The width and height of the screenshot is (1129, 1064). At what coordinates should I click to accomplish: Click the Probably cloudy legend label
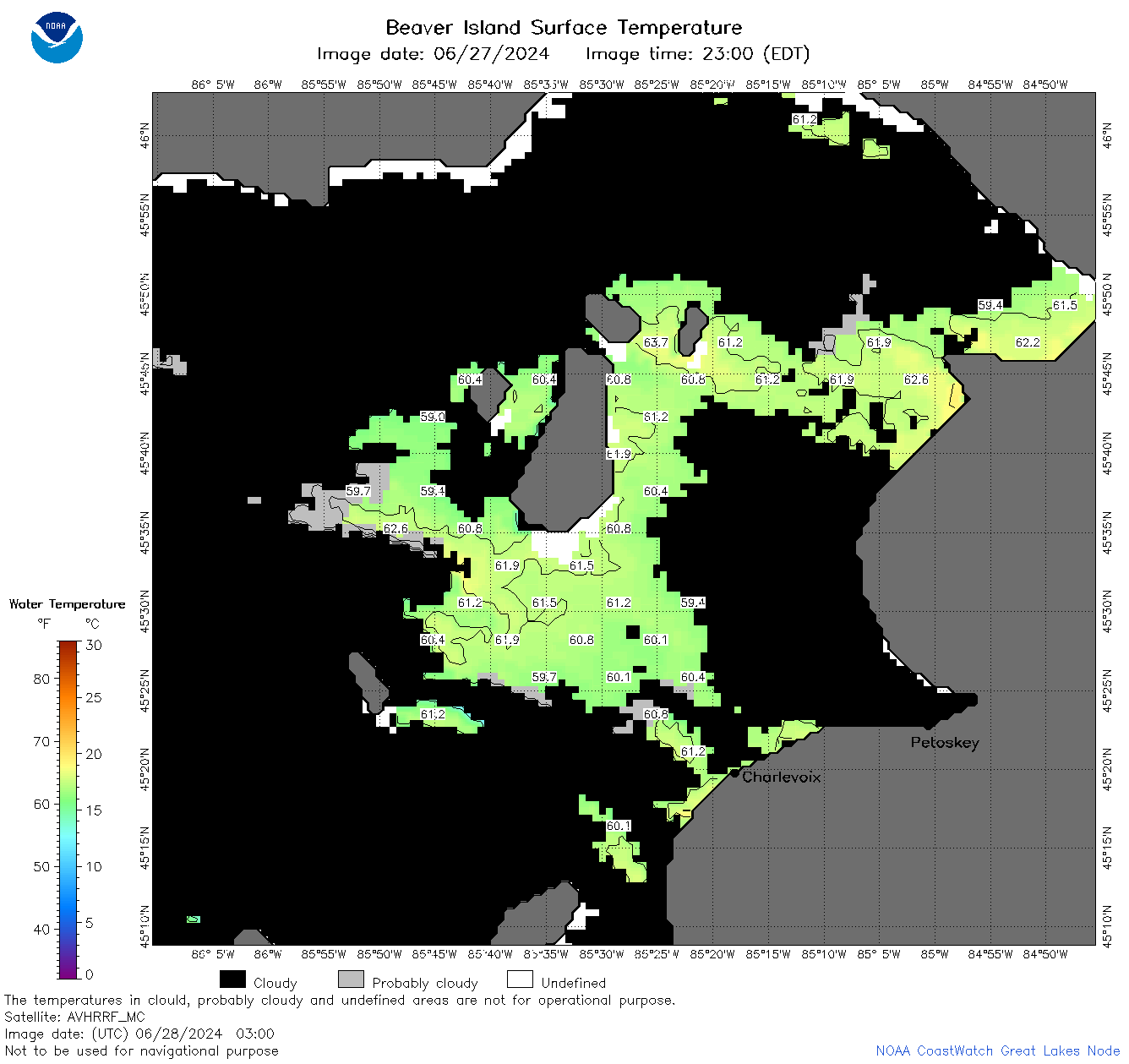pos(425,983)
